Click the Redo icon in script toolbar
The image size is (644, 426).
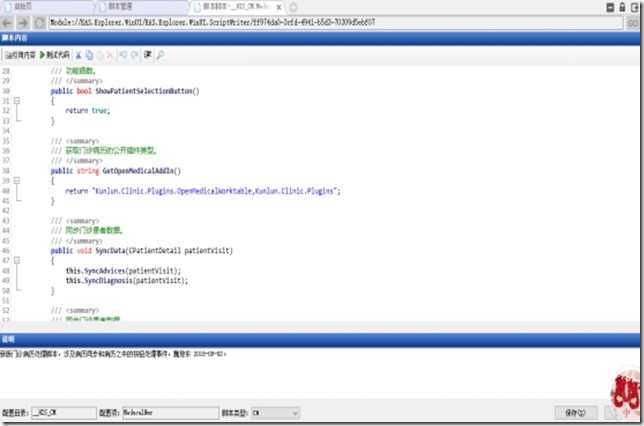134,55
